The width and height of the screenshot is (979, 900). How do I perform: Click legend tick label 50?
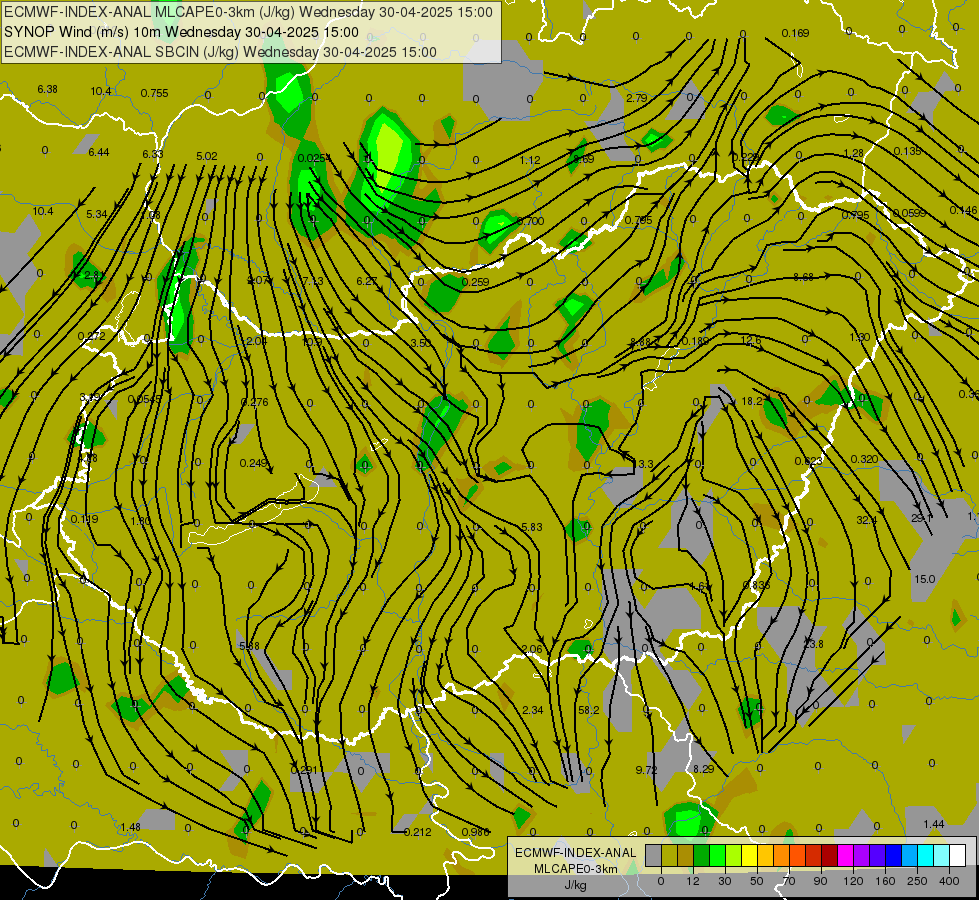(x=757, y=881)
